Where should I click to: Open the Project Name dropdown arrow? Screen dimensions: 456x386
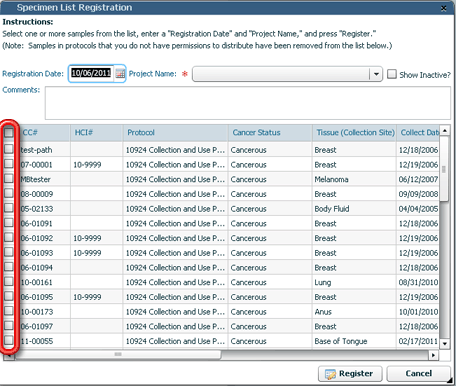click(376, 74)
